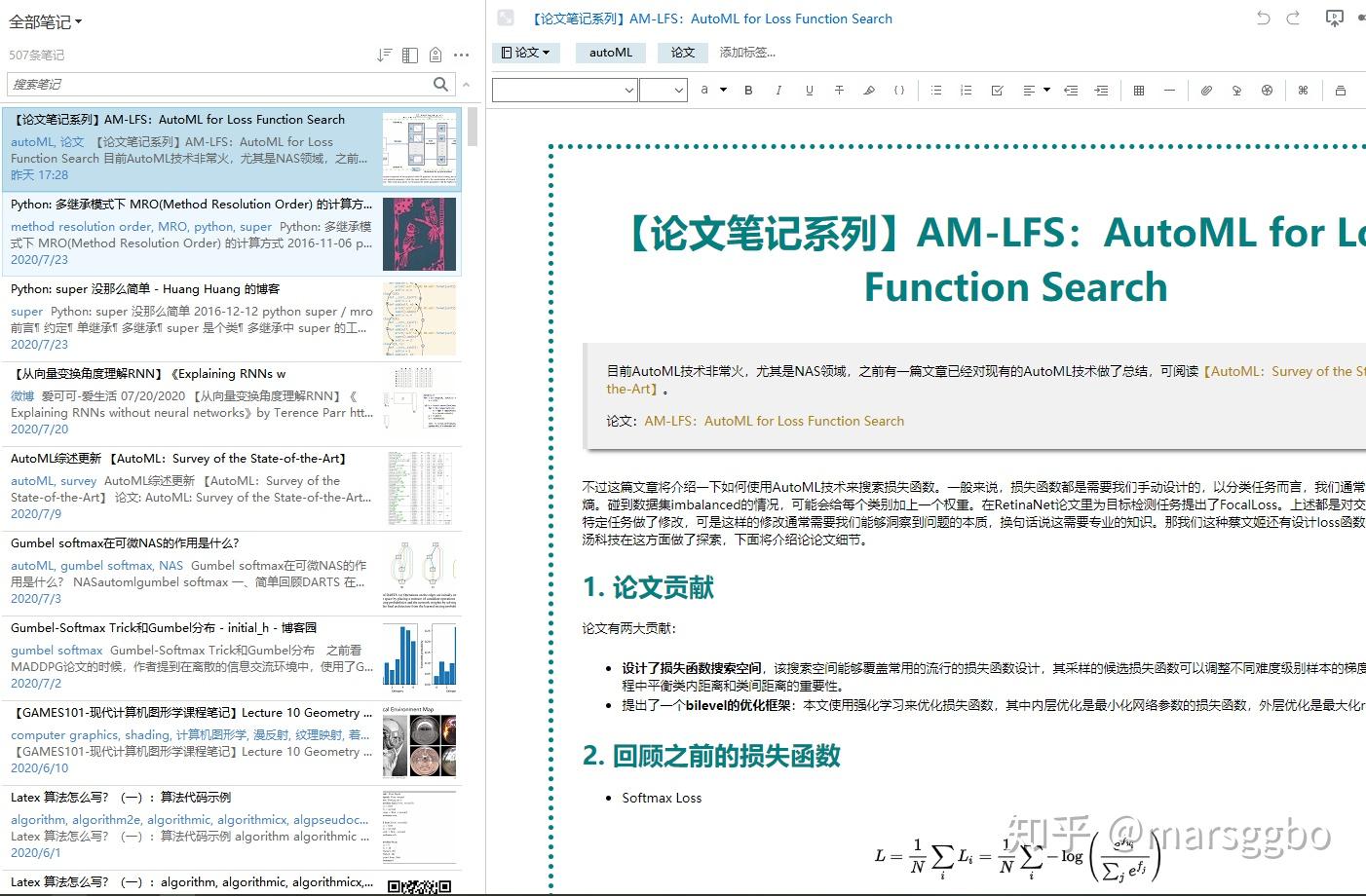Open the Gumbel-Softmax Trick和Gumbel分布 note
Screen dimensions: 1366x896
[x=232, y=657]
